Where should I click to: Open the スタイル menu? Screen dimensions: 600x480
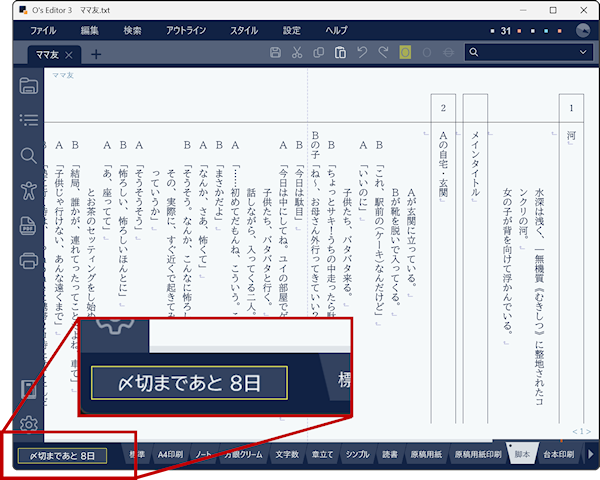244,30
